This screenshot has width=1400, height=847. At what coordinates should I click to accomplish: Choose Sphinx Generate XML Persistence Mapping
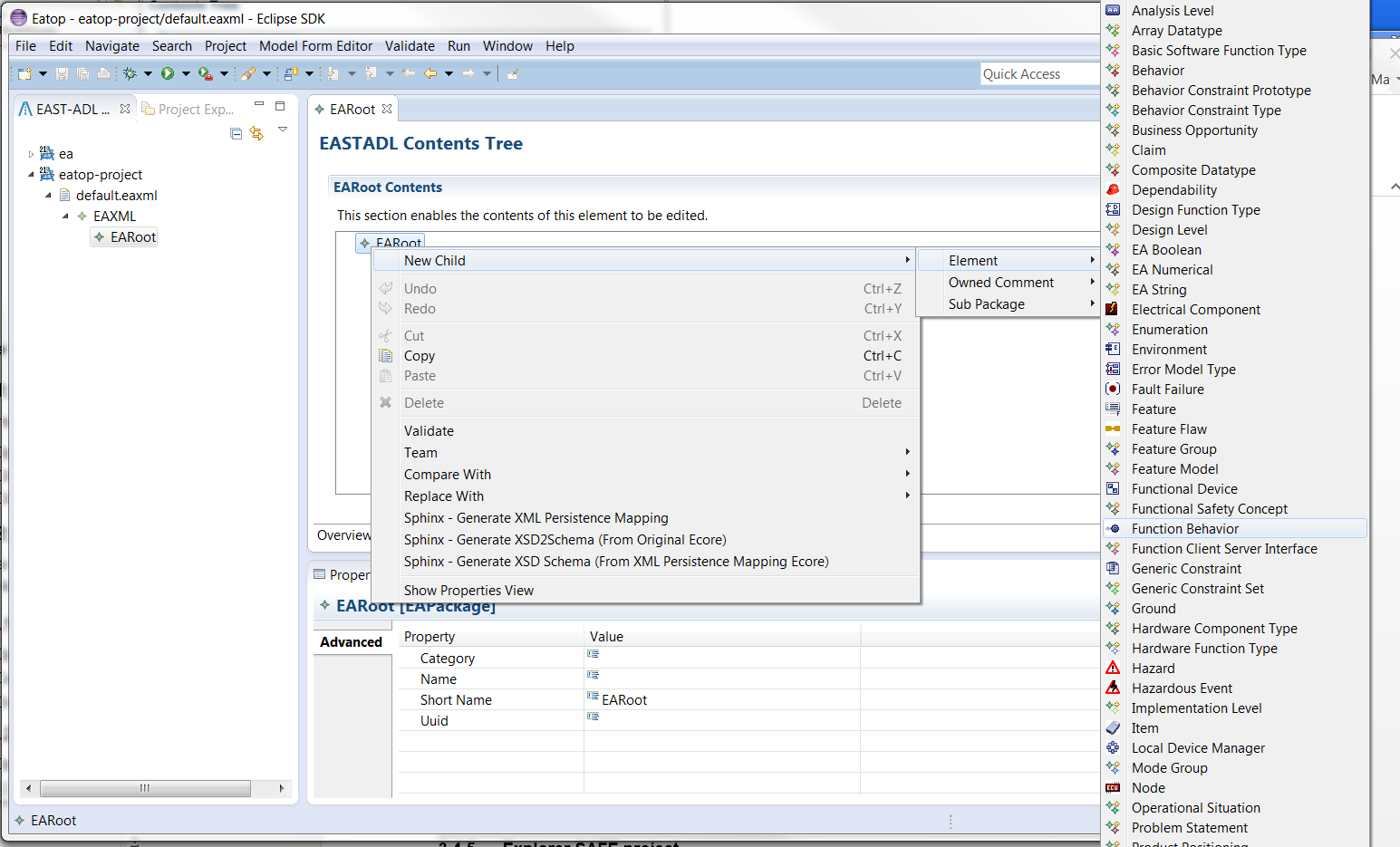pos(646,518)
